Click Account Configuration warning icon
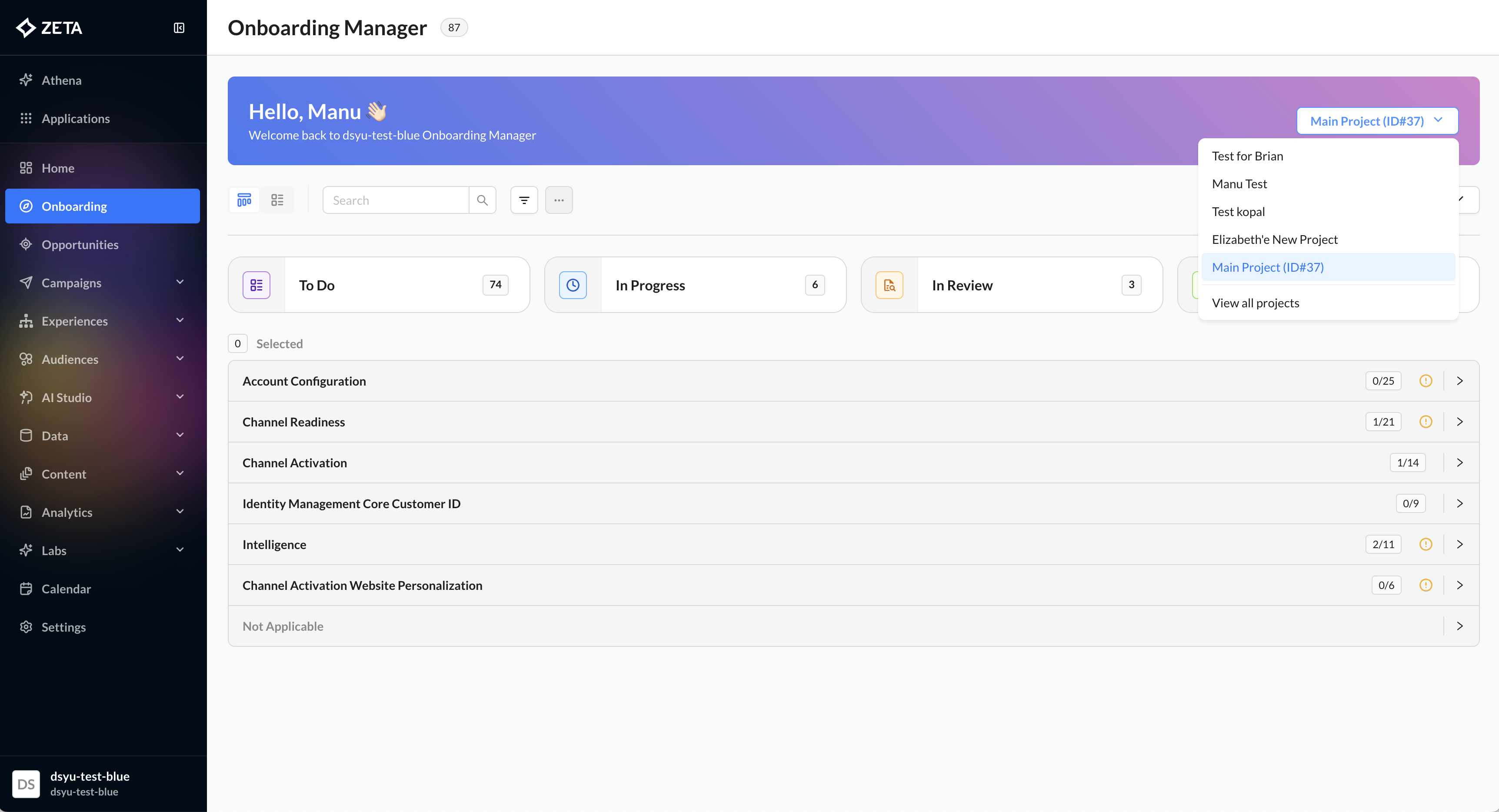 [1426, 381]
